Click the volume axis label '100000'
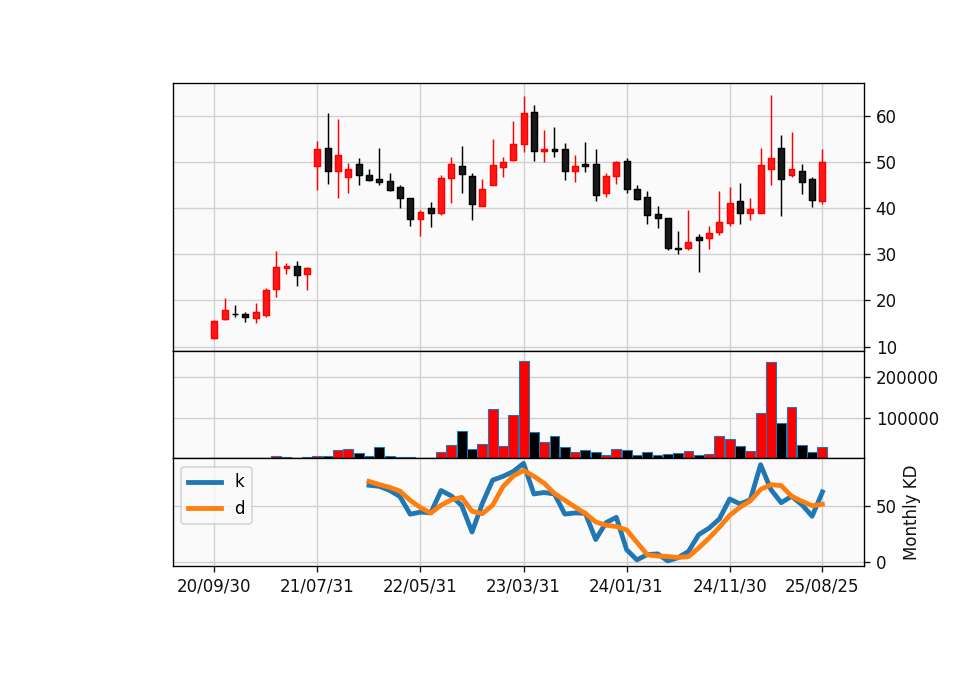The image size is (960, 690). tap(907, 419)
